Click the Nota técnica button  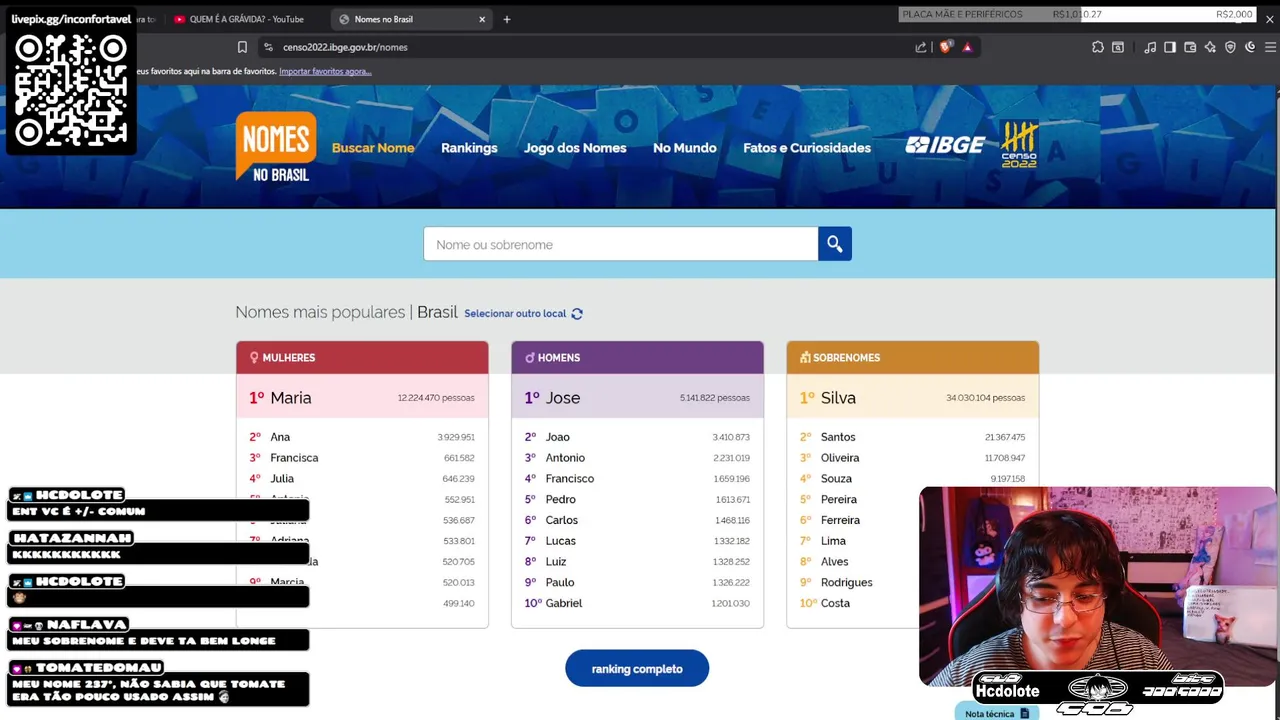pos(996,713)
